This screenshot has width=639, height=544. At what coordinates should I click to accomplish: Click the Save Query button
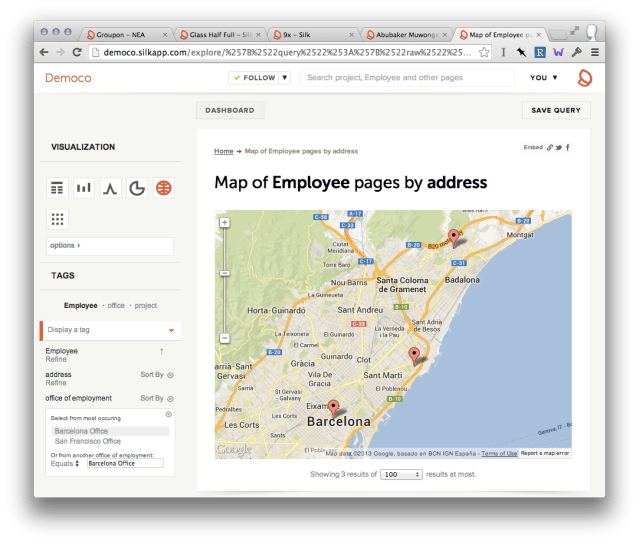tap(555, 110)
